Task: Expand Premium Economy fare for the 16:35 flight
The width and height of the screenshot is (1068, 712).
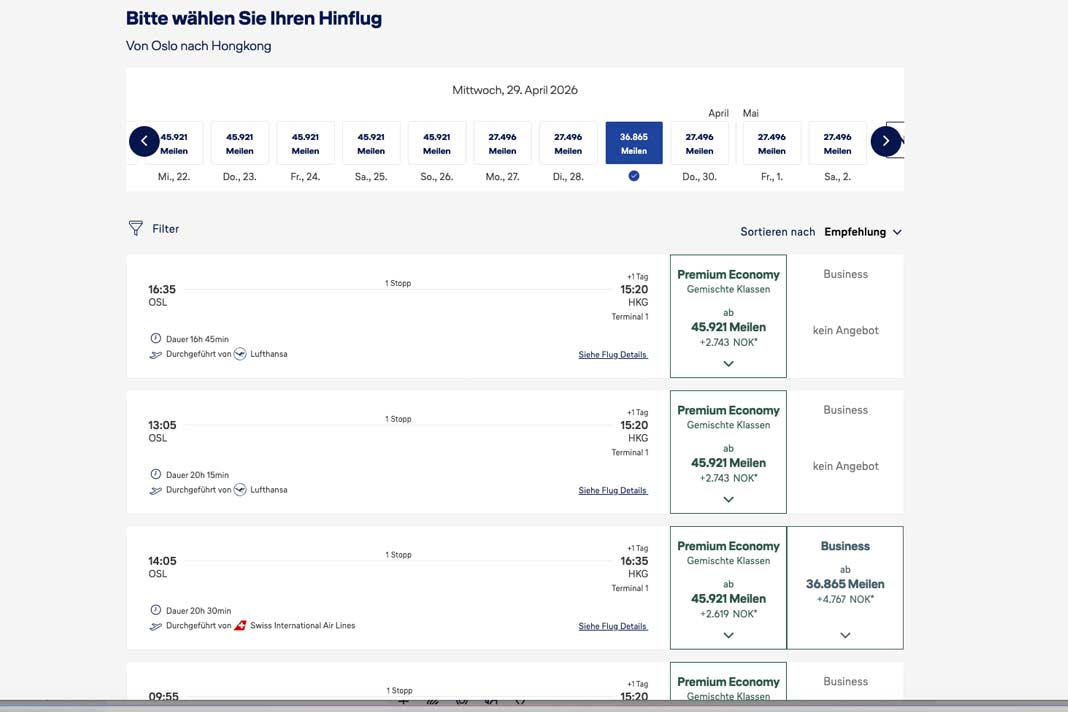Action: 728,364
